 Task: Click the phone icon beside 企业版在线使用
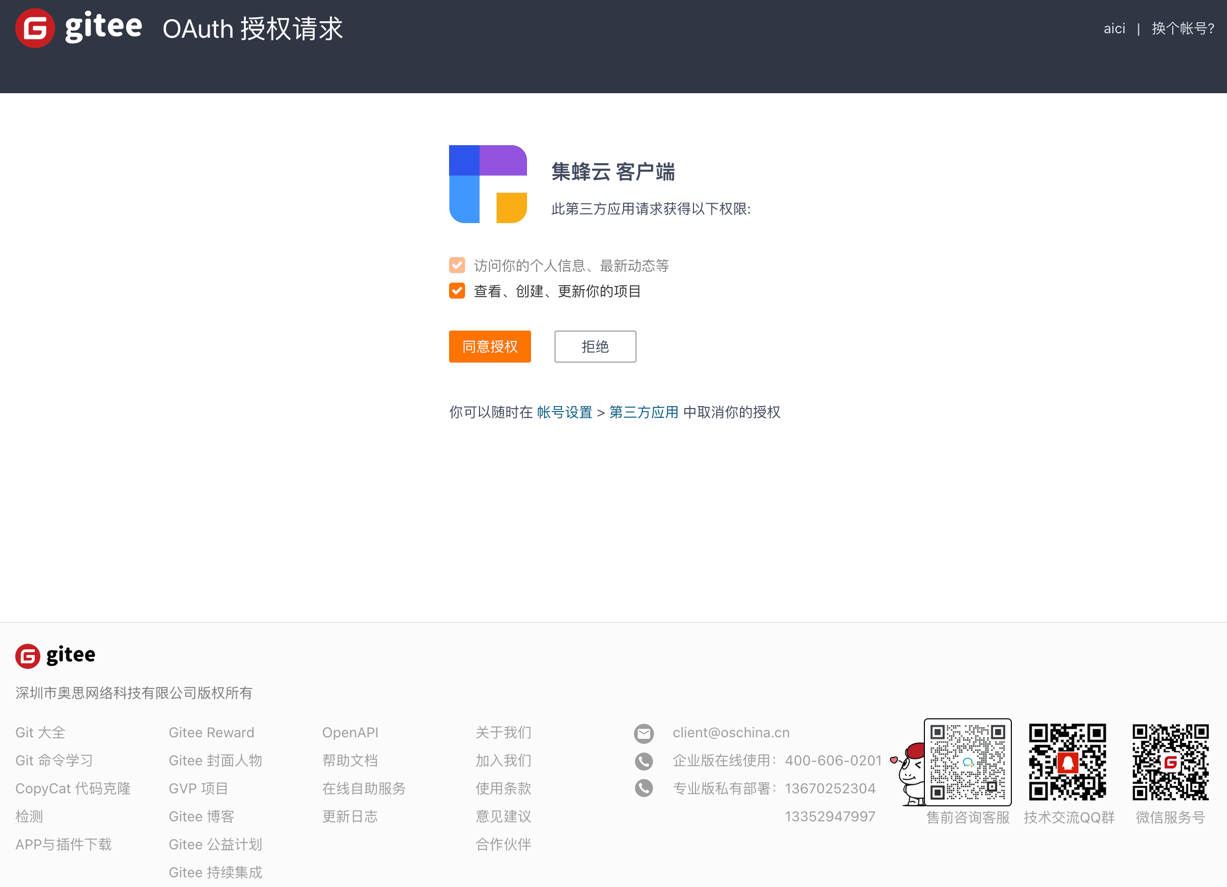[x=644, y=761]
